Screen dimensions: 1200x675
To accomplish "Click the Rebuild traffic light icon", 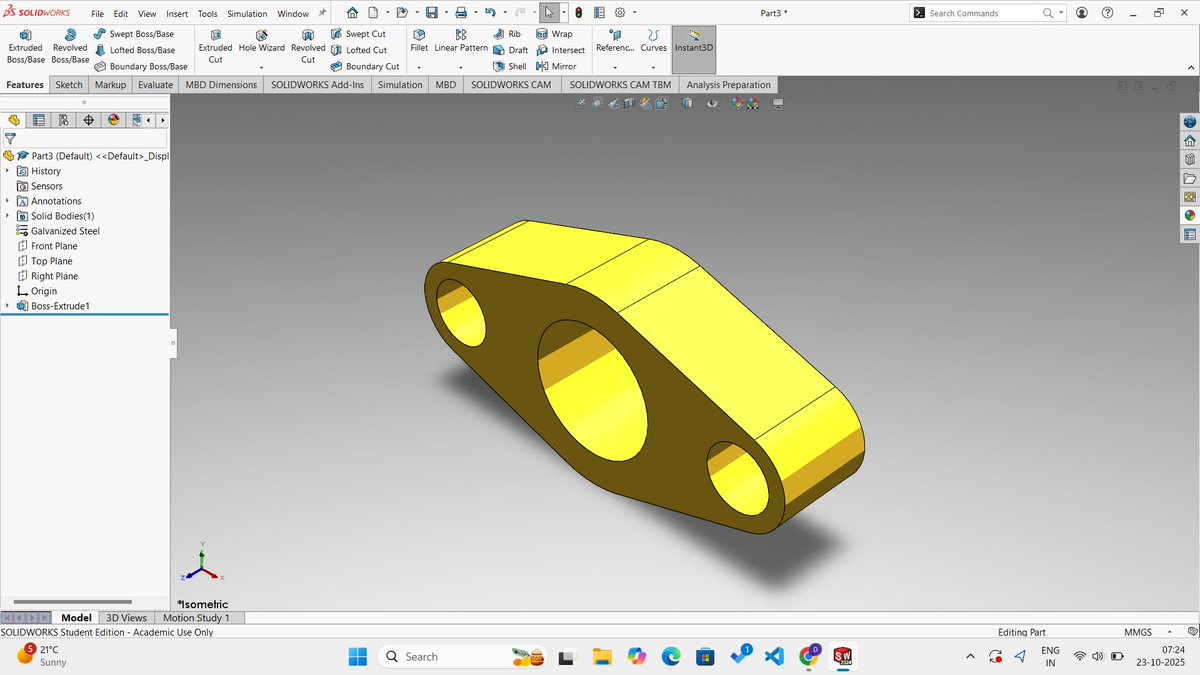I will 579,13.
